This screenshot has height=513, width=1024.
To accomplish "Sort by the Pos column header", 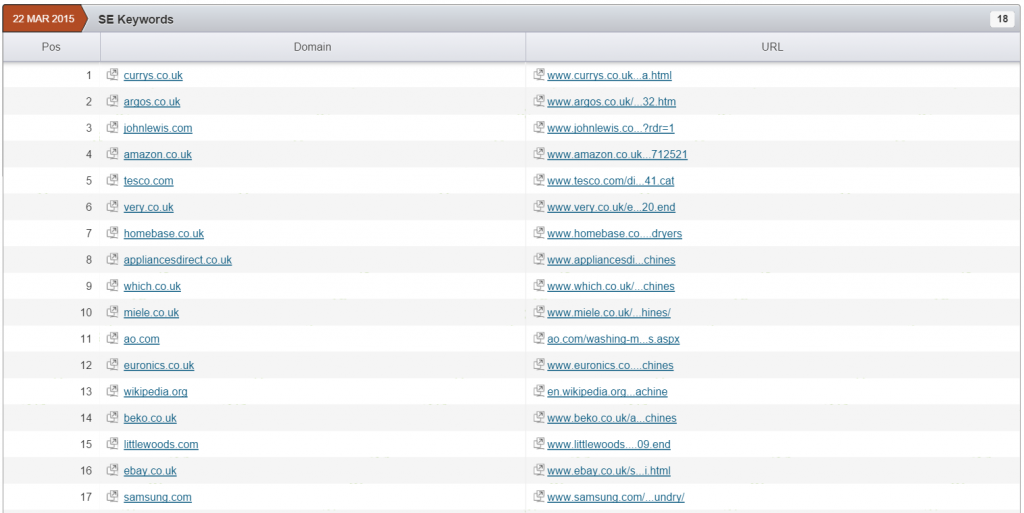I will (x=51, y=47).
